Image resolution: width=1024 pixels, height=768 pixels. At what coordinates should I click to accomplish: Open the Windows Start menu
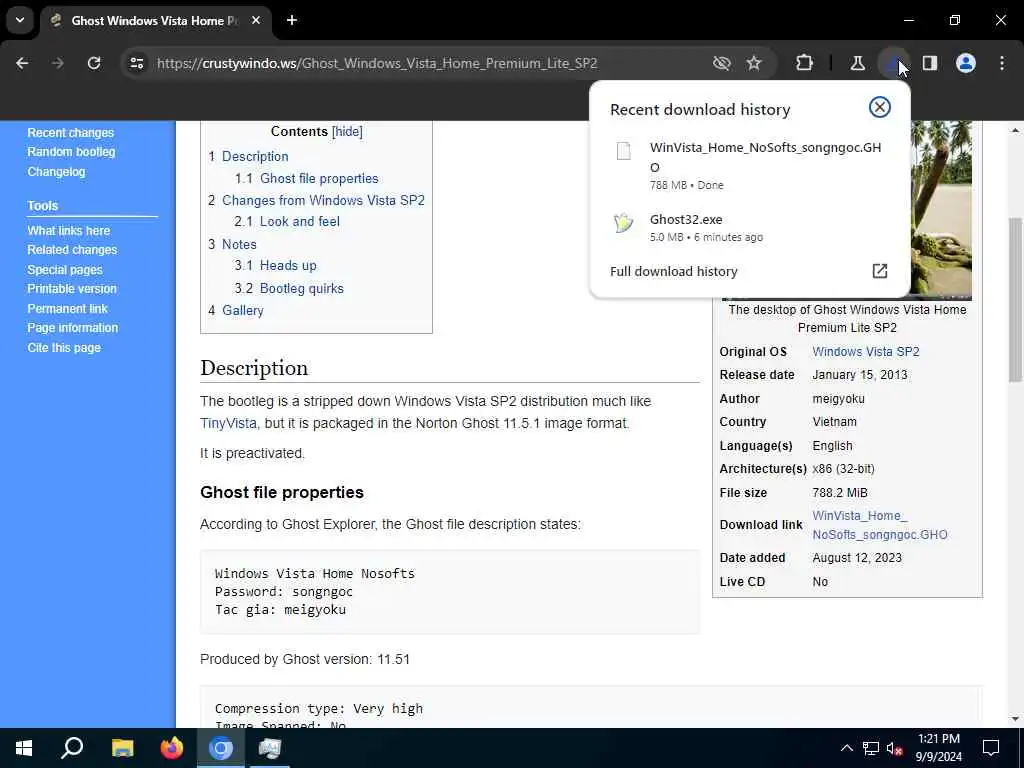point(24,748)
